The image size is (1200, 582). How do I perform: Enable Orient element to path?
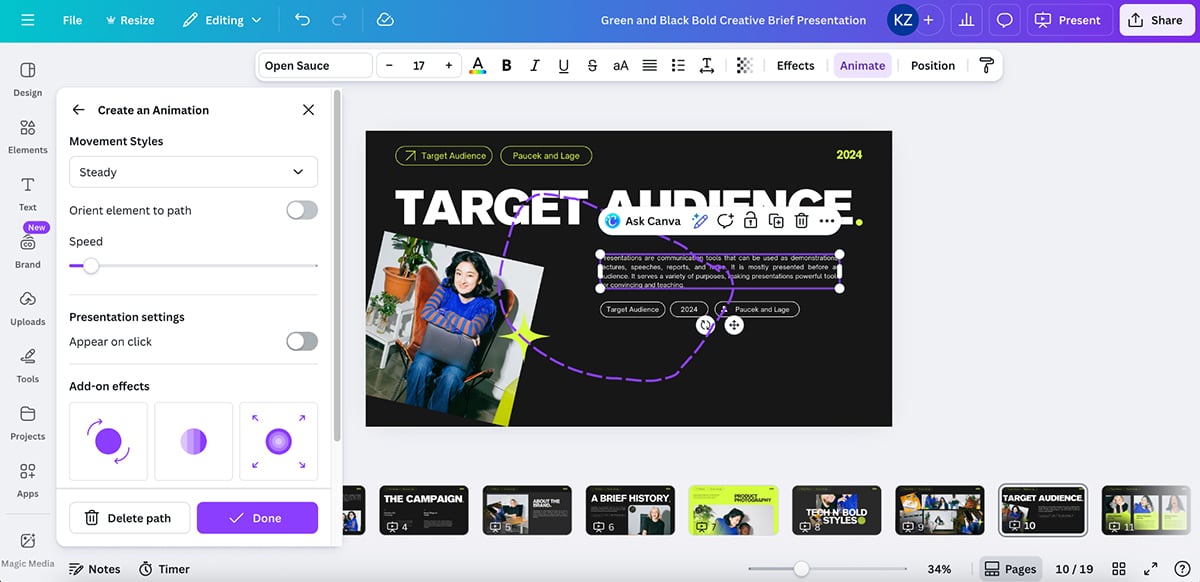click(301, 210)
